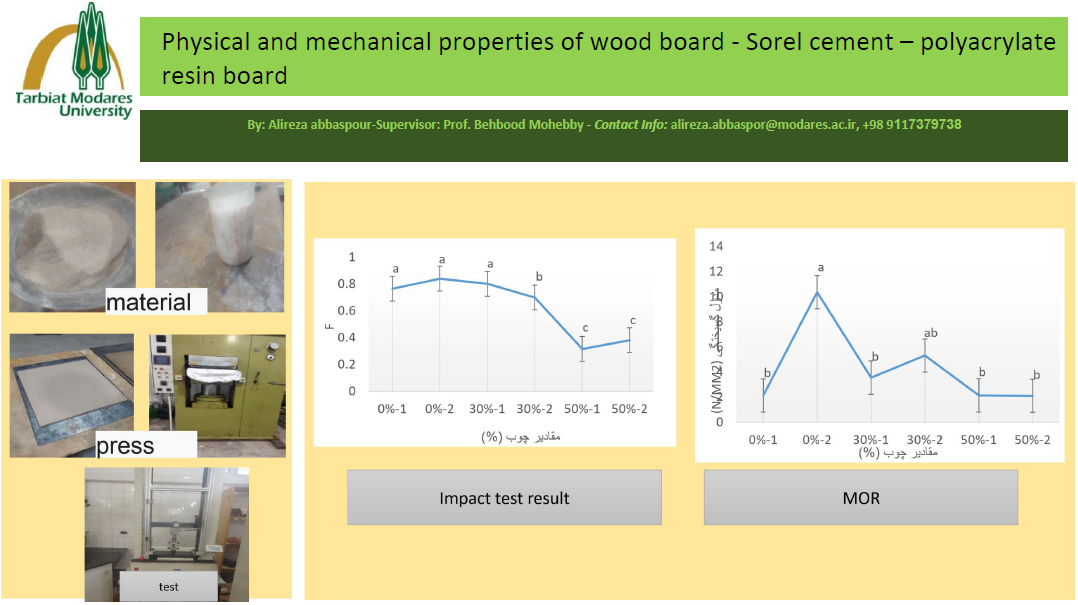Viewport: 1078px width, 605px height.
Task: Click the "MOR" gray button
Action: (x=860, y=498)
